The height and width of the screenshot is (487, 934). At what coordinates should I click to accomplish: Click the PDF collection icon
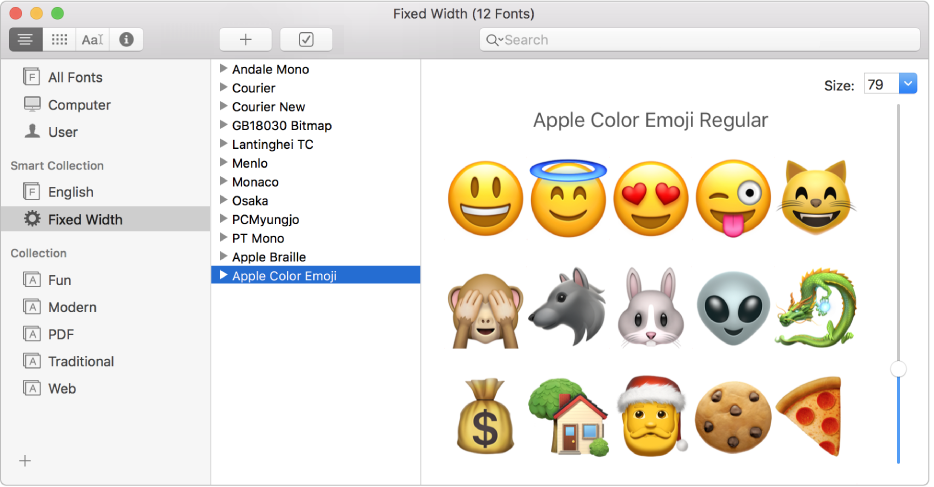[x=32, y=333]
